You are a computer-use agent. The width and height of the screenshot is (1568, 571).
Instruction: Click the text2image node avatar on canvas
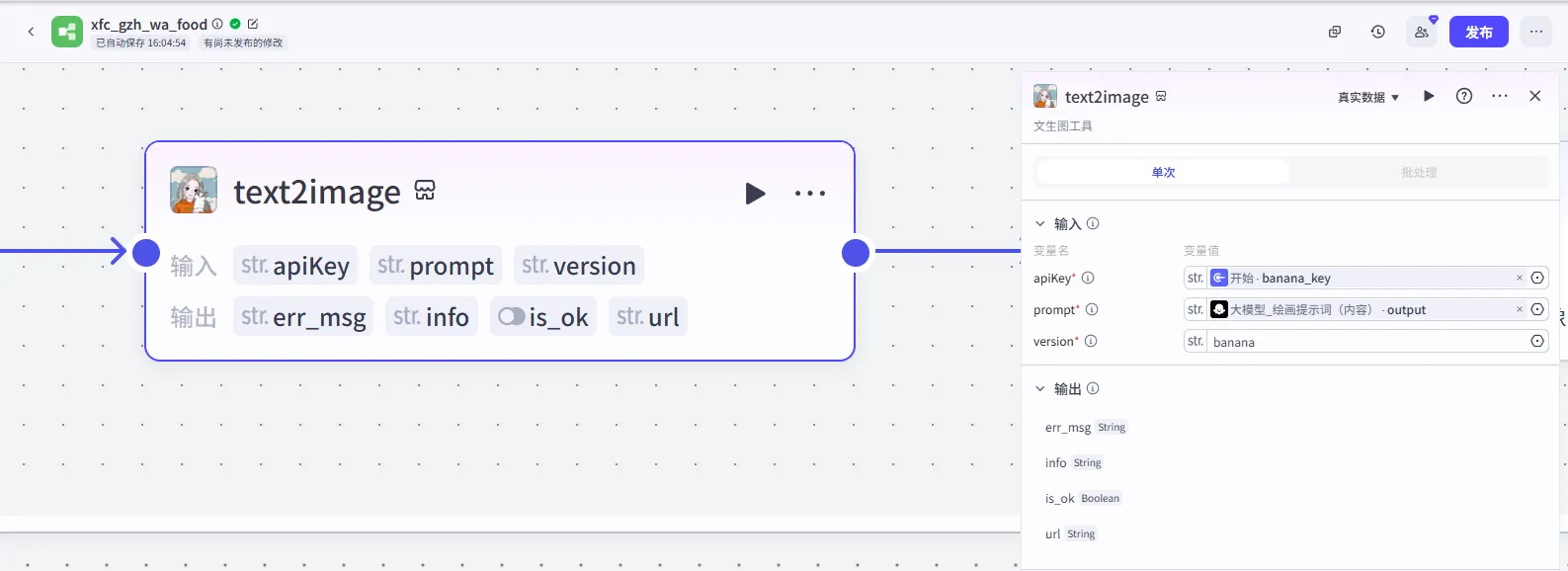(x=194, y=190)
